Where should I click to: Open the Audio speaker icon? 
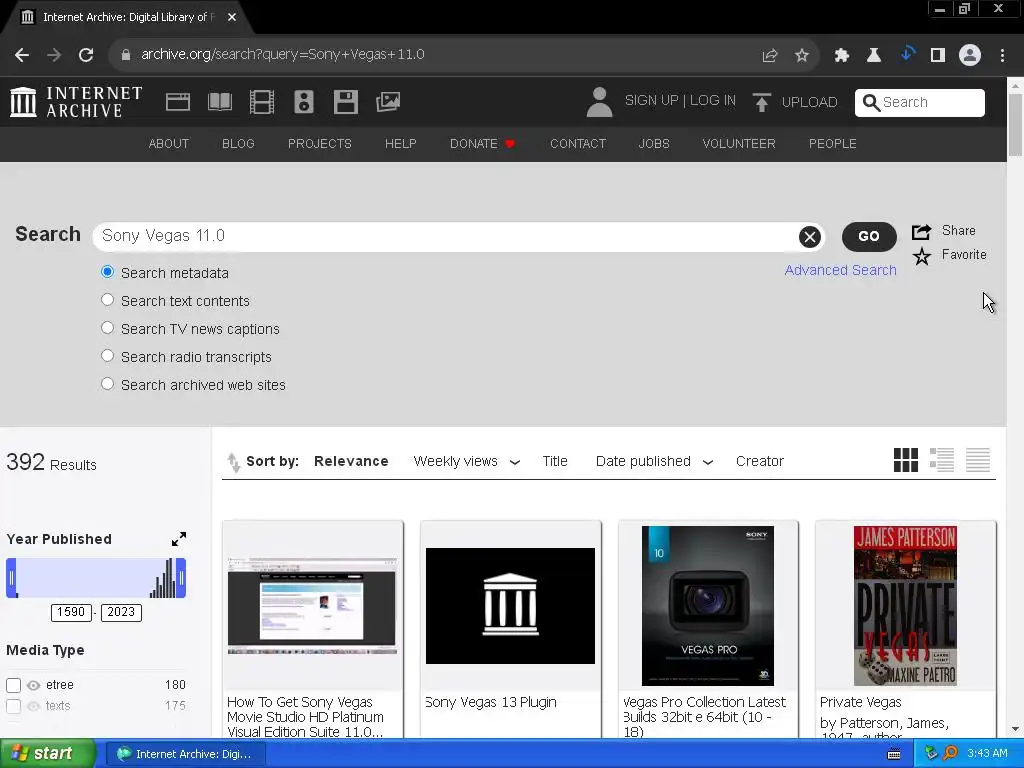304,102
